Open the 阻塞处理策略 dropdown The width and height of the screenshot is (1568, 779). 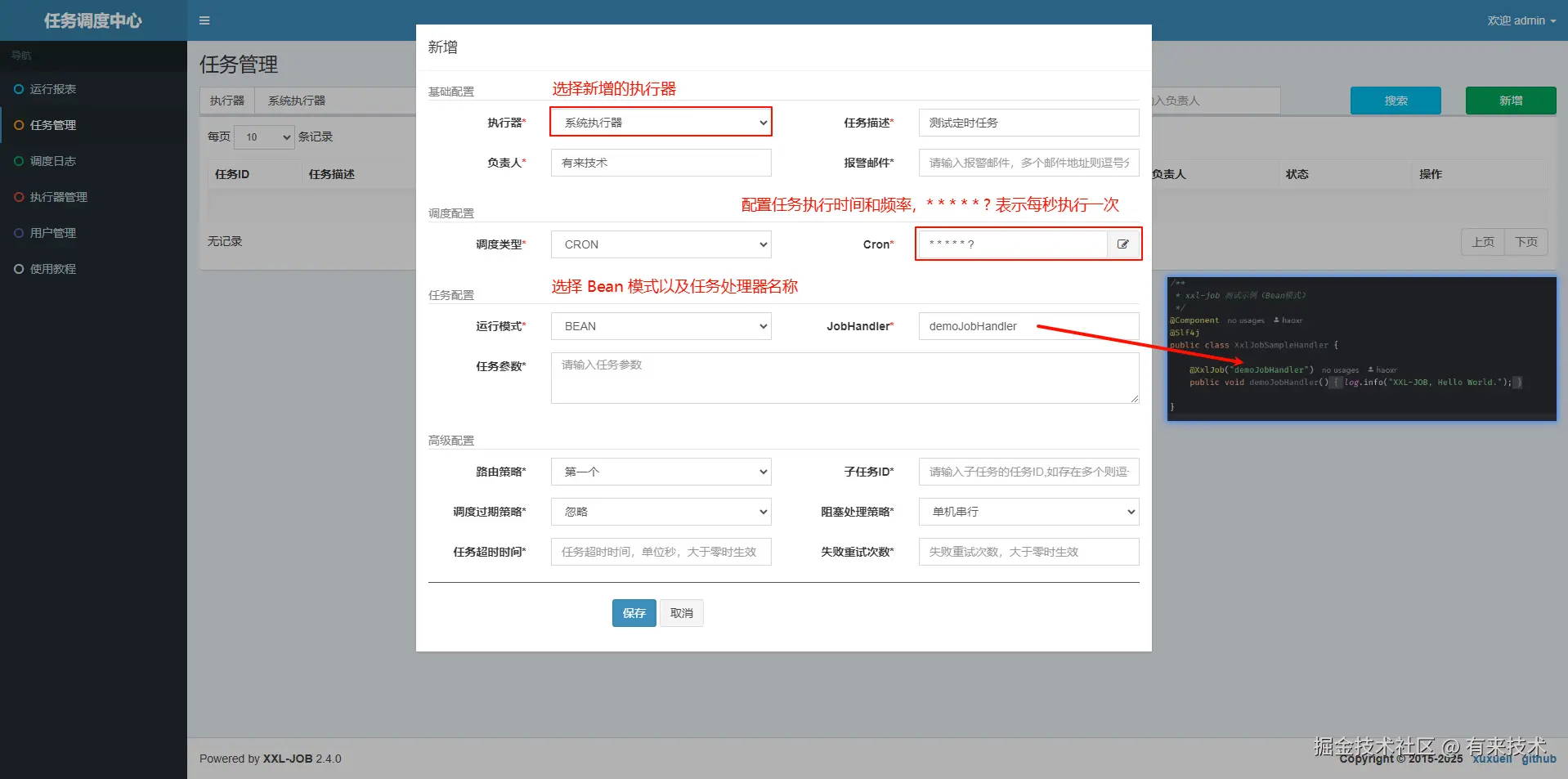1028,511
